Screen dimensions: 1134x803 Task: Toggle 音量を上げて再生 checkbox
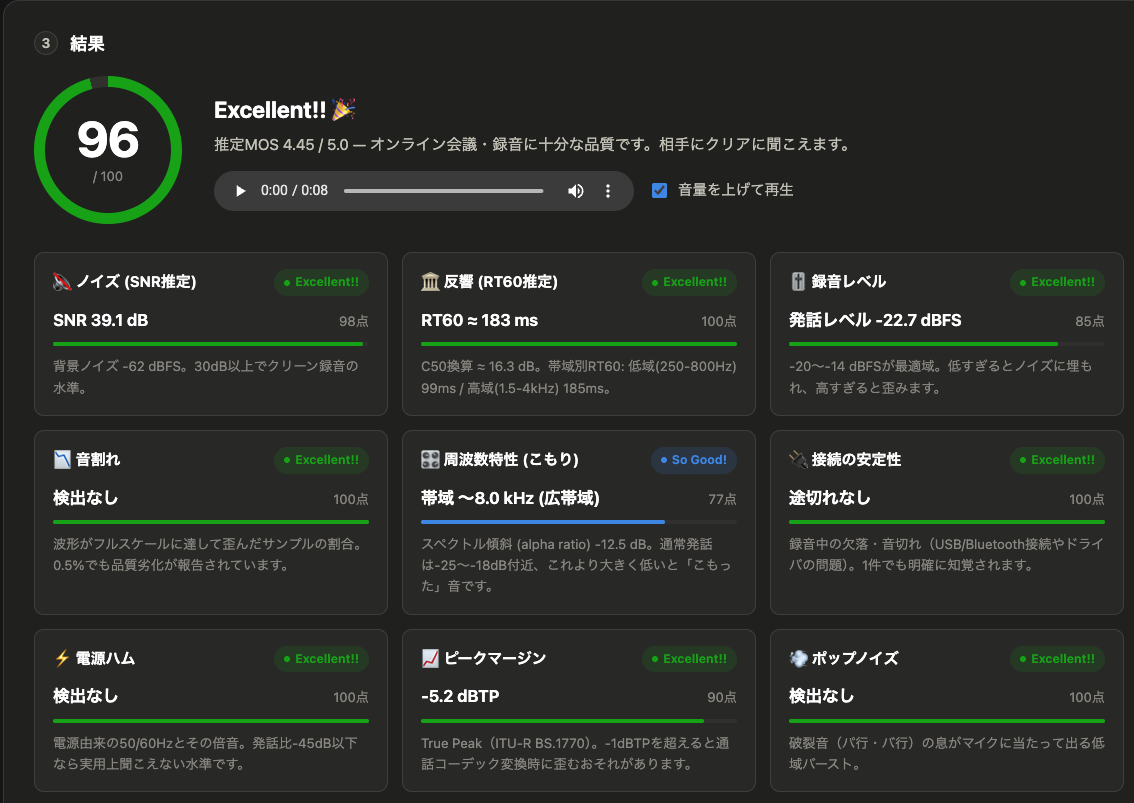[660, 190]
